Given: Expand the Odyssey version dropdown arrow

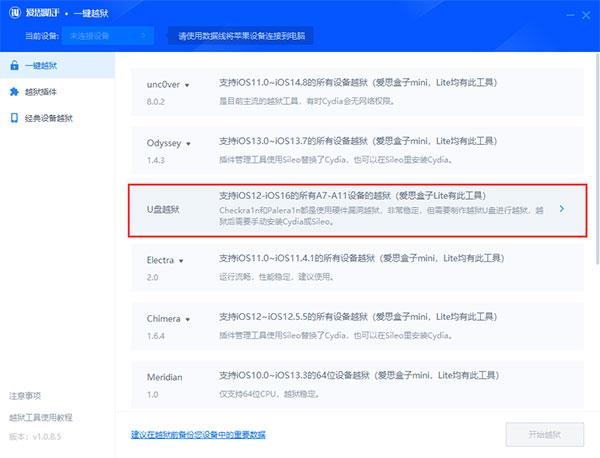Looking at the screenshot, I should coord(187,143).
